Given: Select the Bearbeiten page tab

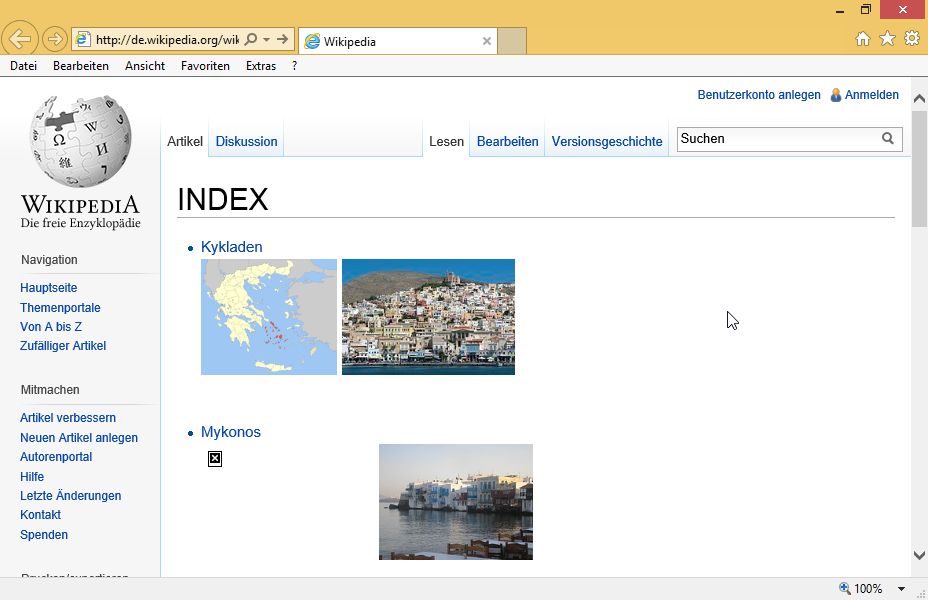Looking at the screenshot, I should [x=508, y=141].
